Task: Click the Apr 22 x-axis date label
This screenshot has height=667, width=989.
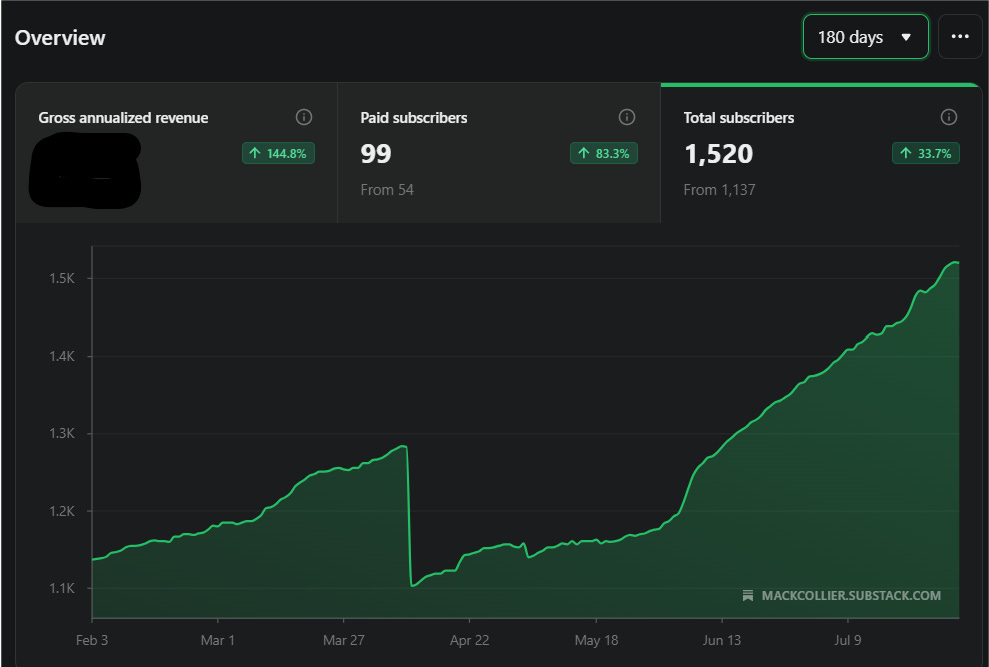Action: (x=469, y=640)
